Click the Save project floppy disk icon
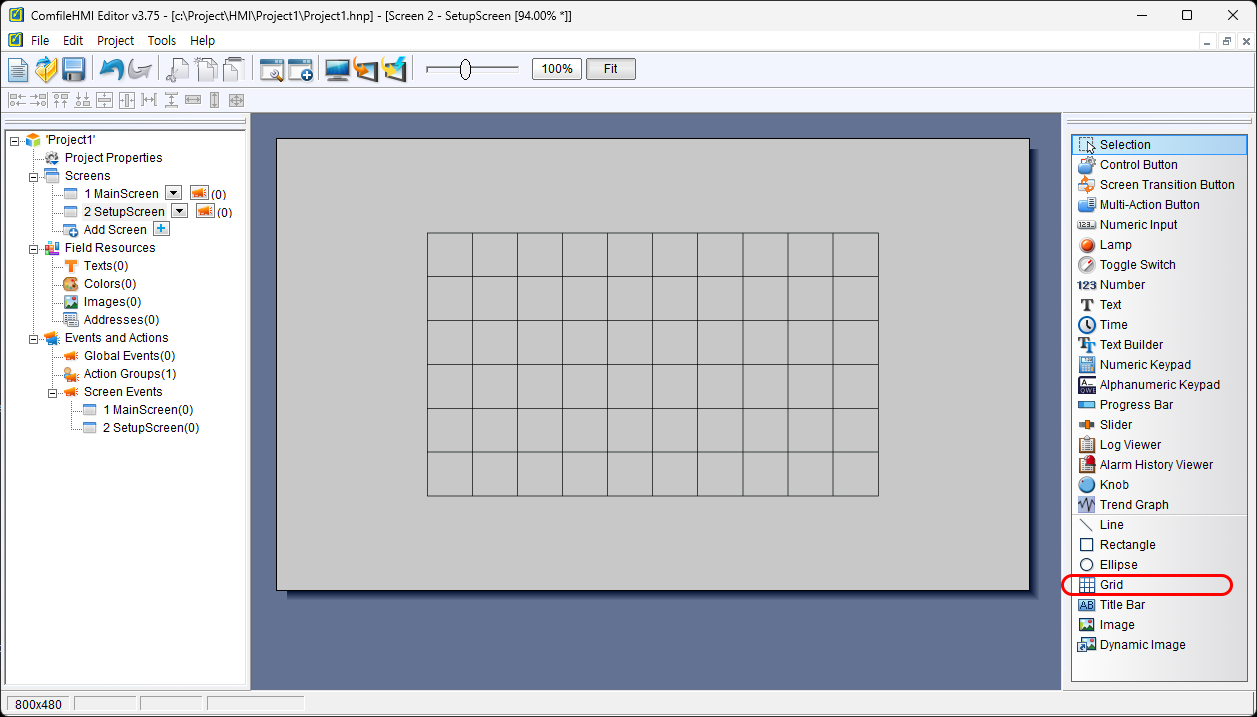Viewport: 1257px width, 717px height. 73,69
